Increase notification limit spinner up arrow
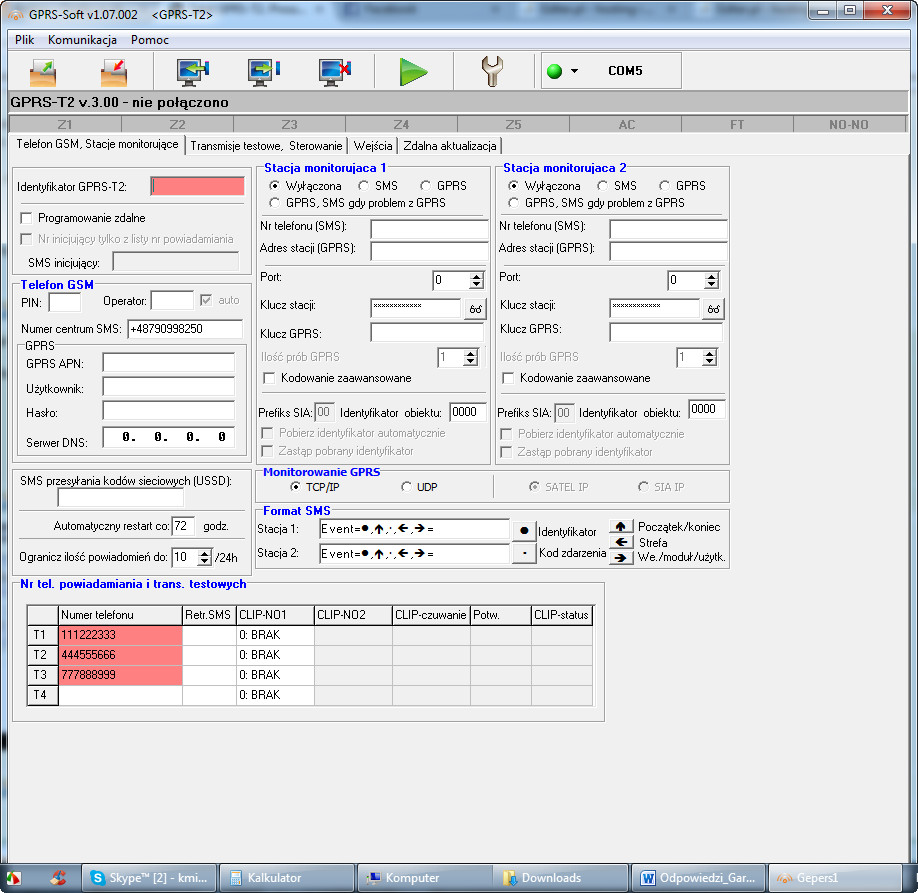This screenshot has width=918, height=893. pos(204,553)
